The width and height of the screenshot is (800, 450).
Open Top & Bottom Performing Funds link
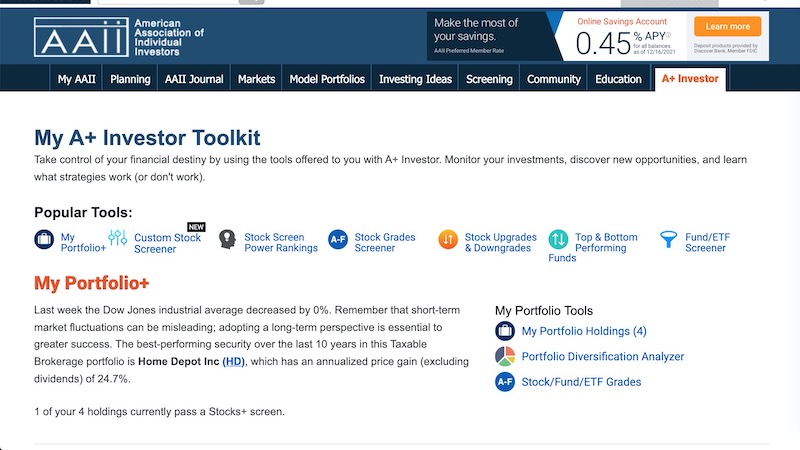pyautogui.click(x=606, y=242)
